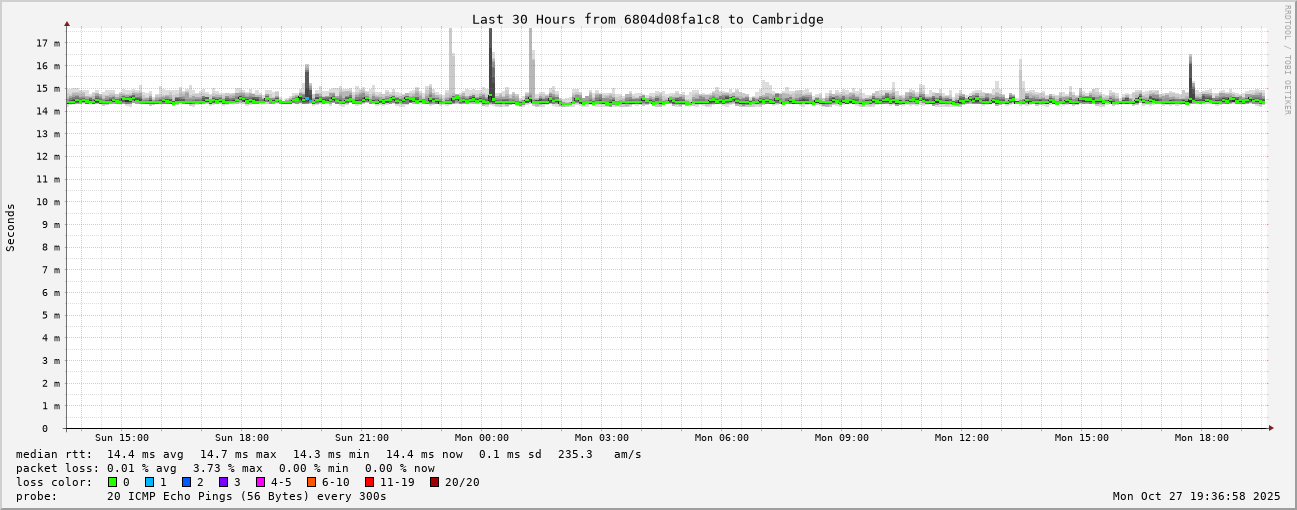The image size is (1297, 510).
Task: Select the blue loss swatch labeled 2
Action: click(187, 482)
